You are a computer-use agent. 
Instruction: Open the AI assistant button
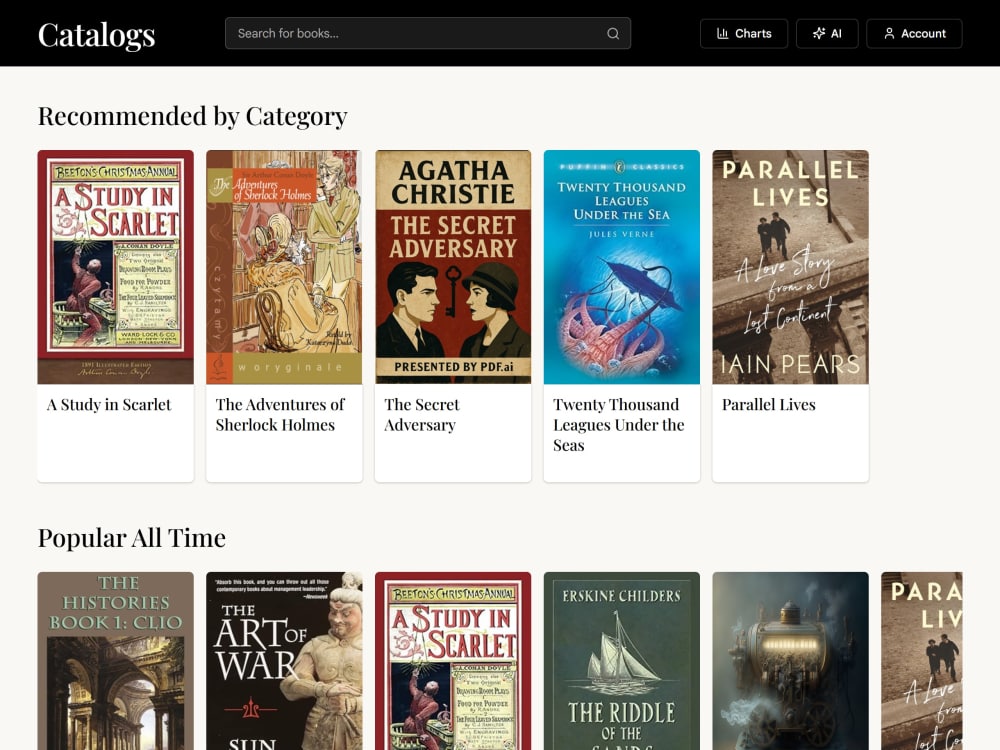827,34
